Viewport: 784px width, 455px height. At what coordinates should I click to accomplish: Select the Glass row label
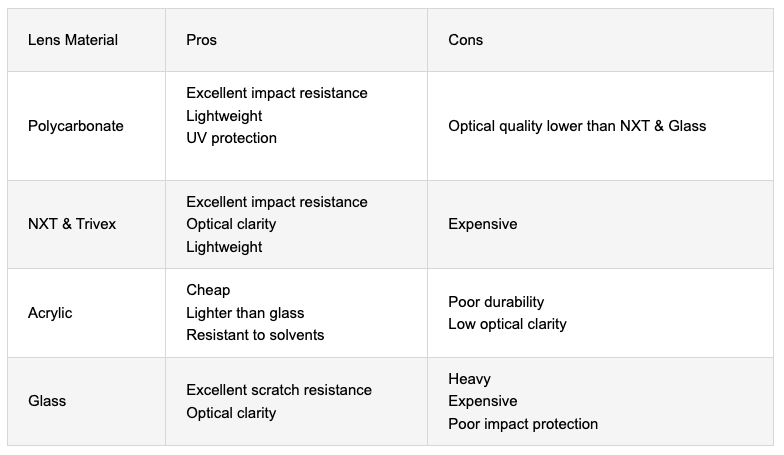pos(47,401)
